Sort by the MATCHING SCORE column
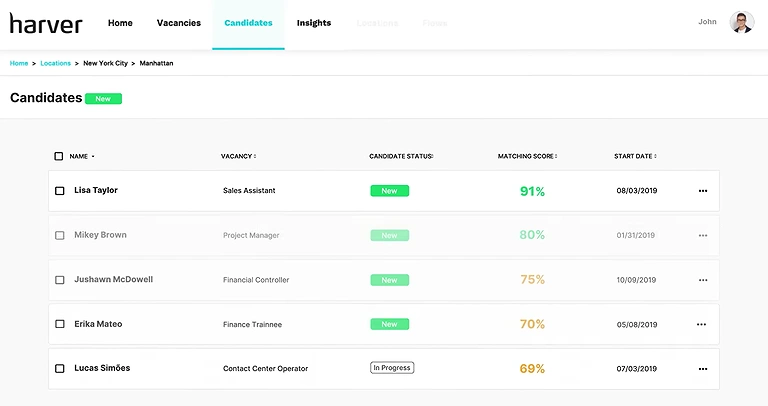 point(528,156)
